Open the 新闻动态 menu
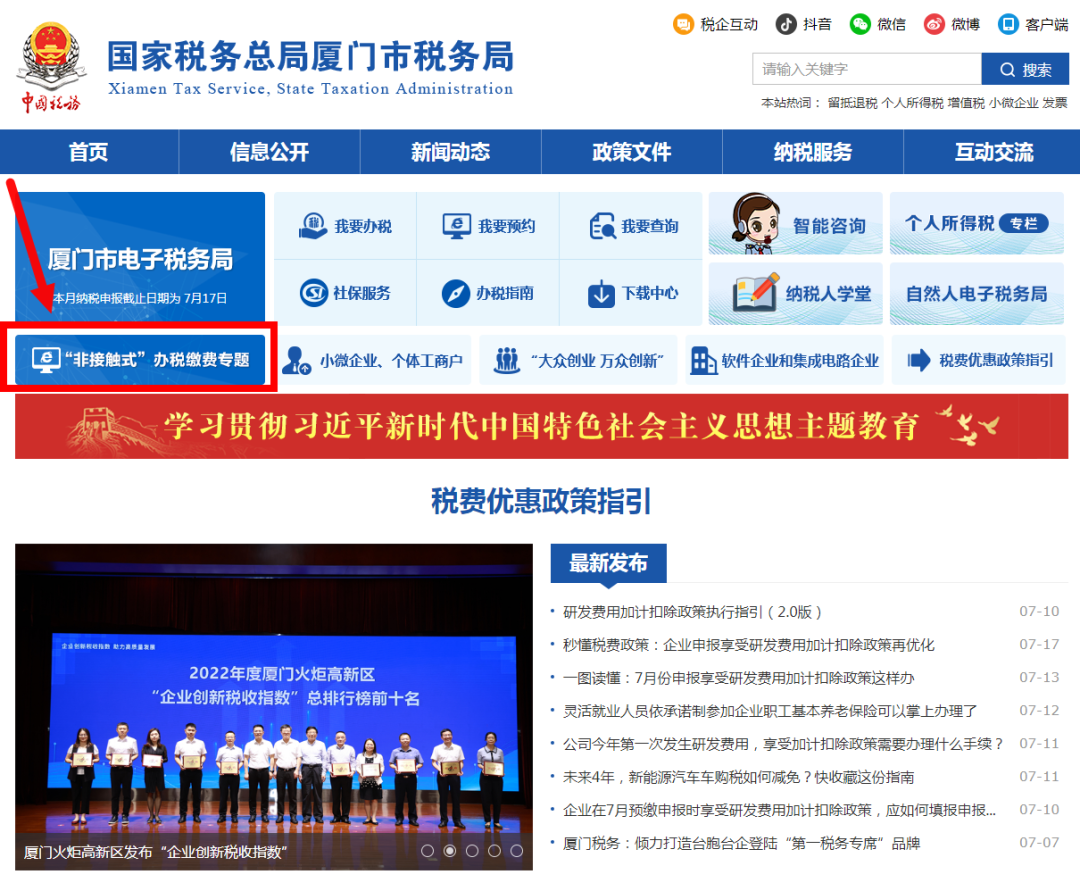Screen dimensions: 1080x891 (x=450, y=151)
